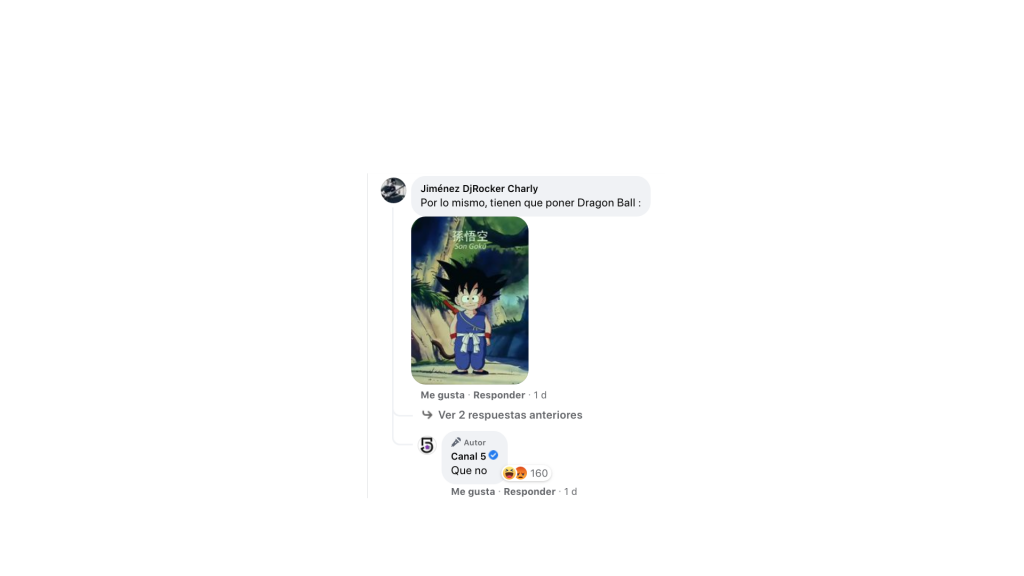Like Canal 5's Que no reply
Screen dimensions: 1024x576
click(473, 492)
